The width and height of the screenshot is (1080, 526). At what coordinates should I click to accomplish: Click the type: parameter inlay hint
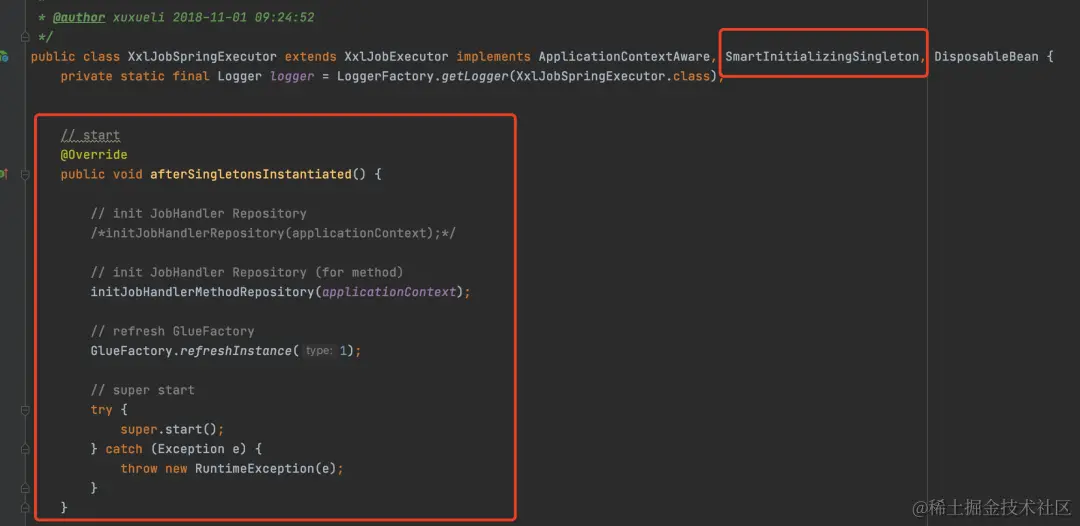coord(320,351)
